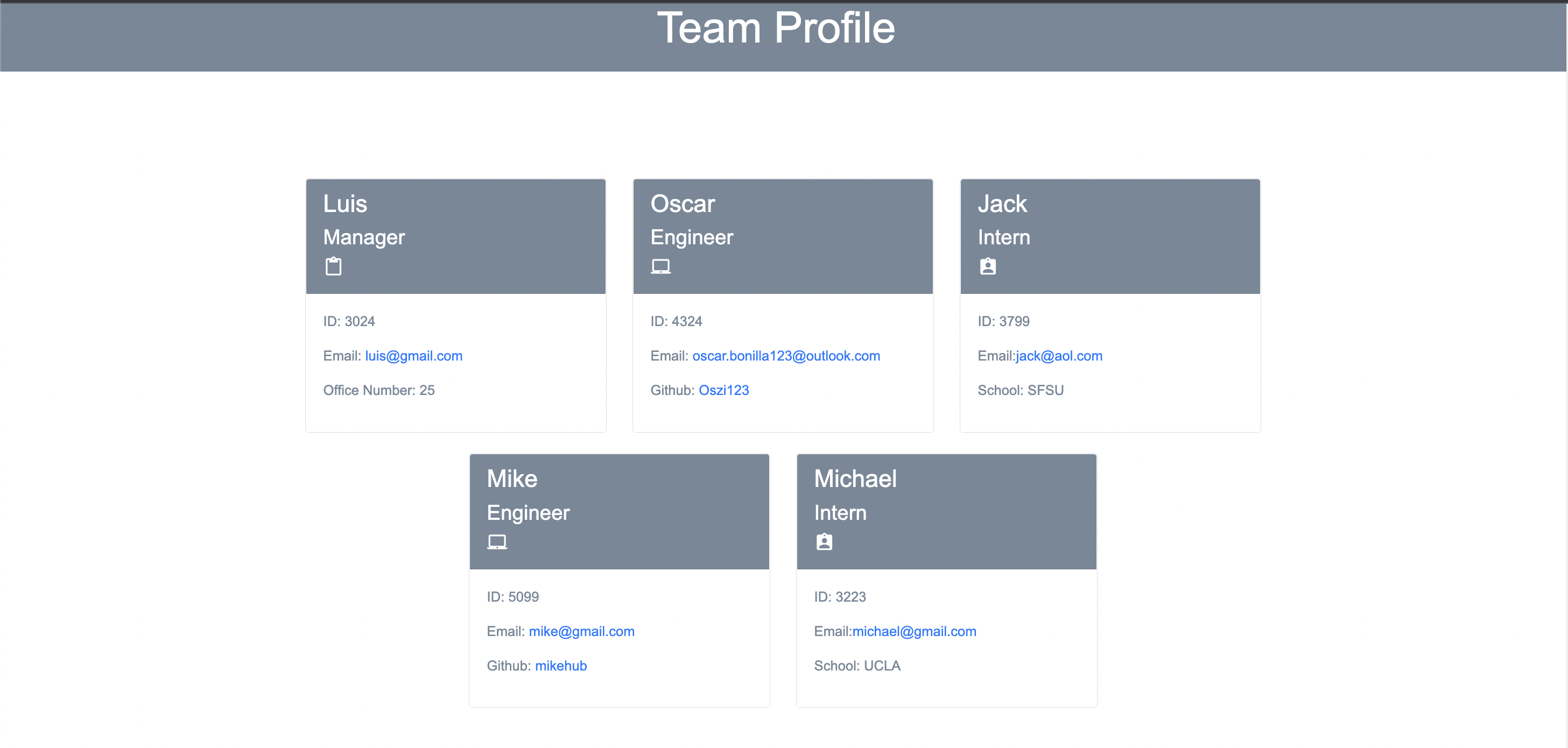1568x748 pixels.
Task: Click the Team Profile header title
Action: point(778,28)
